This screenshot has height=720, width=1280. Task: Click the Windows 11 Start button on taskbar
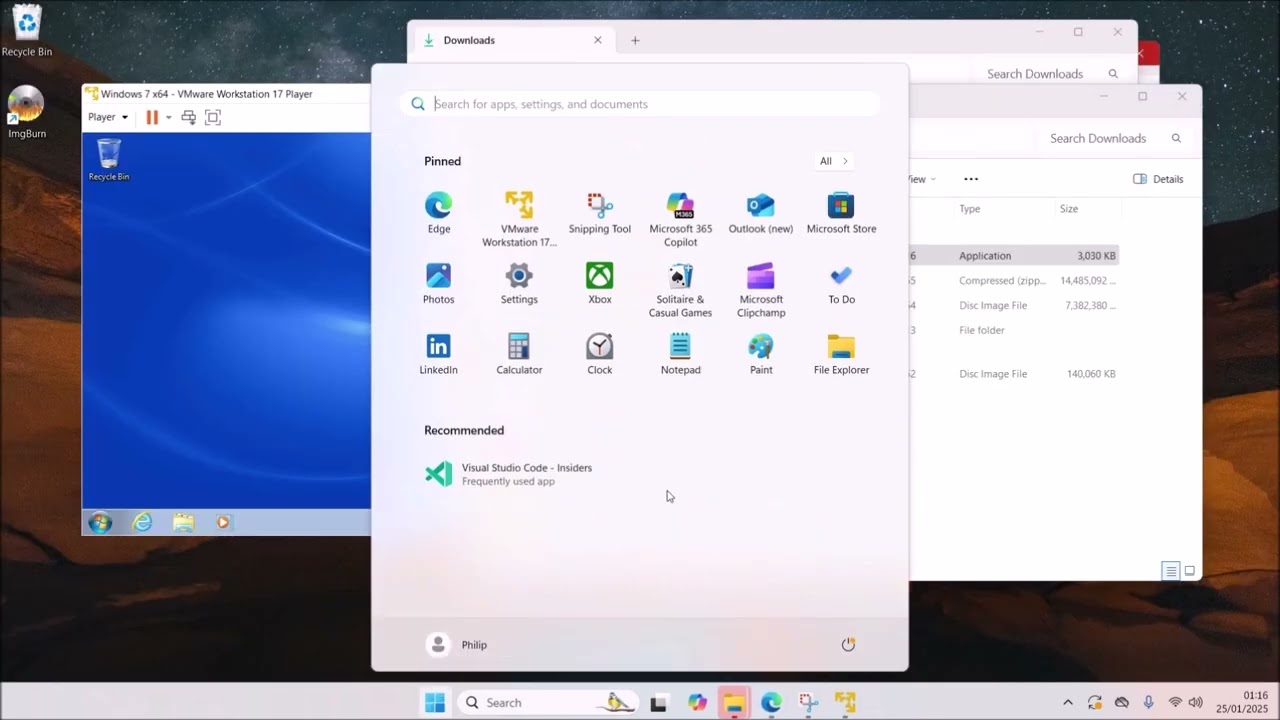(x=435, y=703)
